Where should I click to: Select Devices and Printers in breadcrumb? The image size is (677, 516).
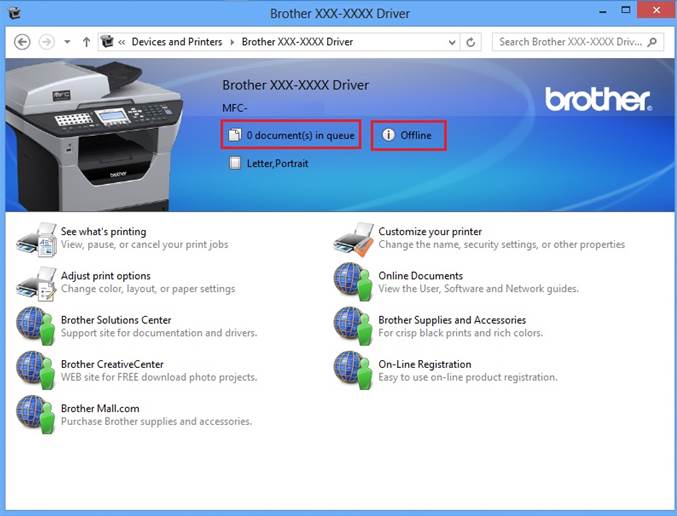[x=178, y=42]
